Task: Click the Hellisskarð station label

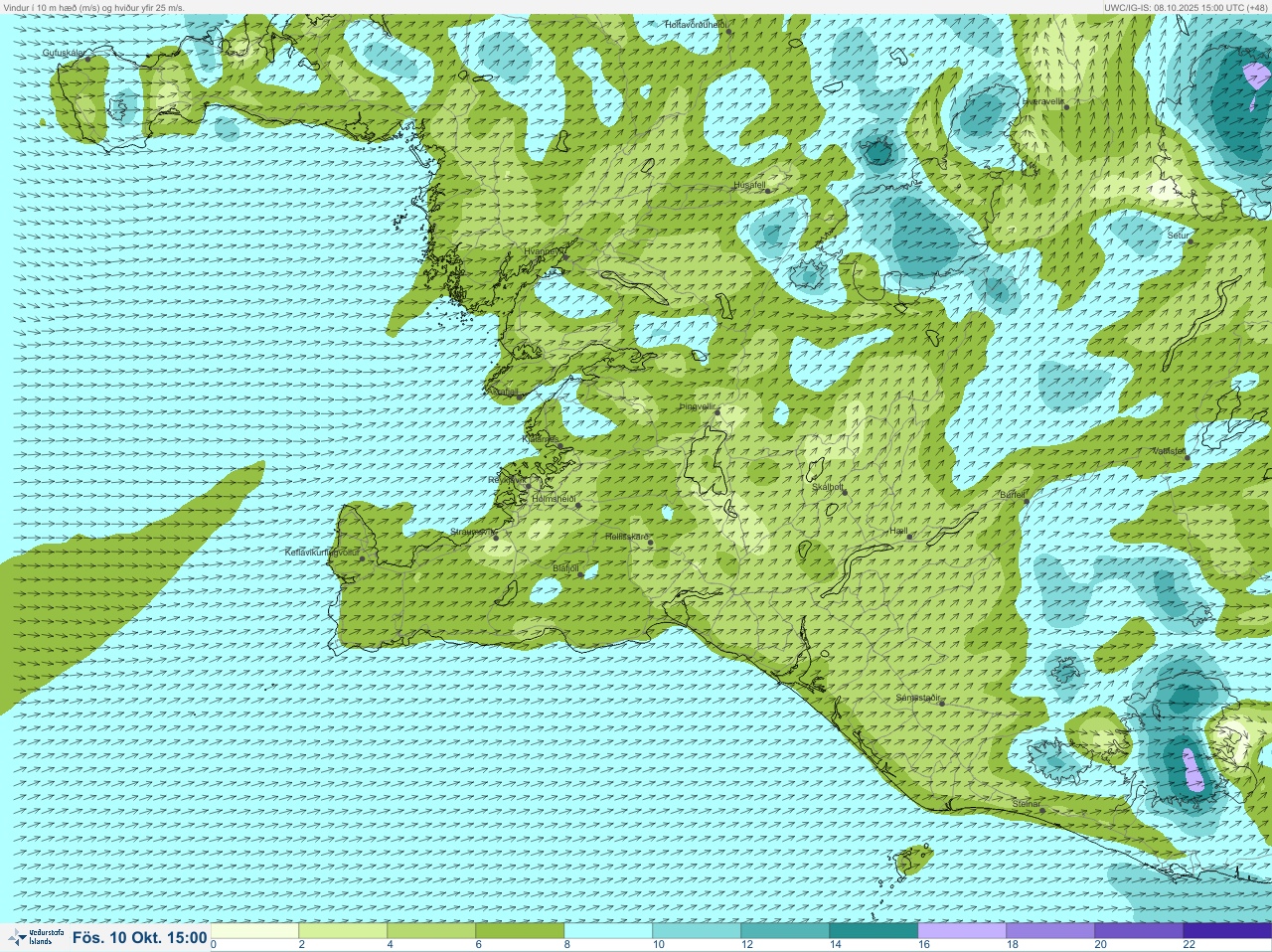Action: tap(627, 537)
